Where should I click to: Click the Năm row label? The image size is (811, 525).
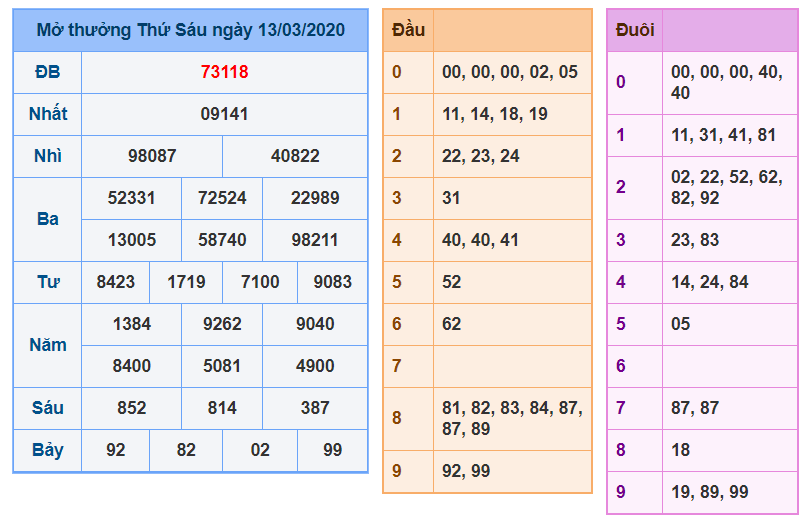[47, 345]
